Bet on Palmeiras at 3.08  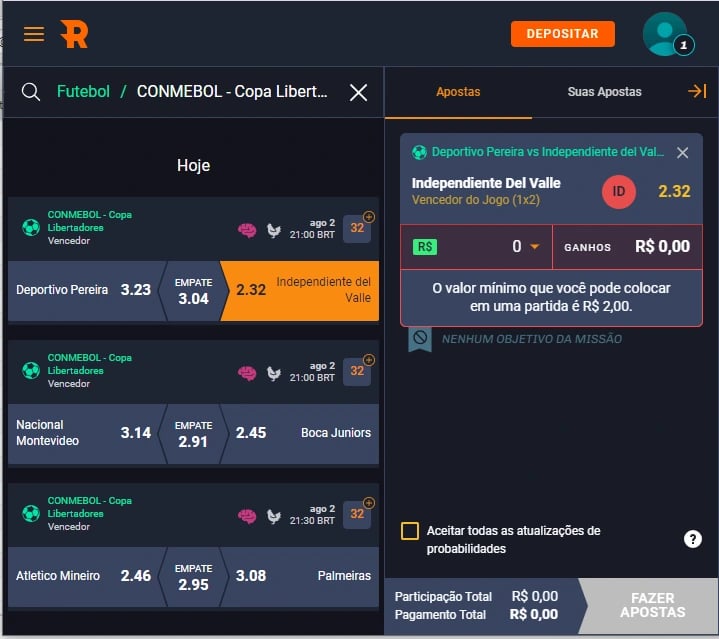301,576
